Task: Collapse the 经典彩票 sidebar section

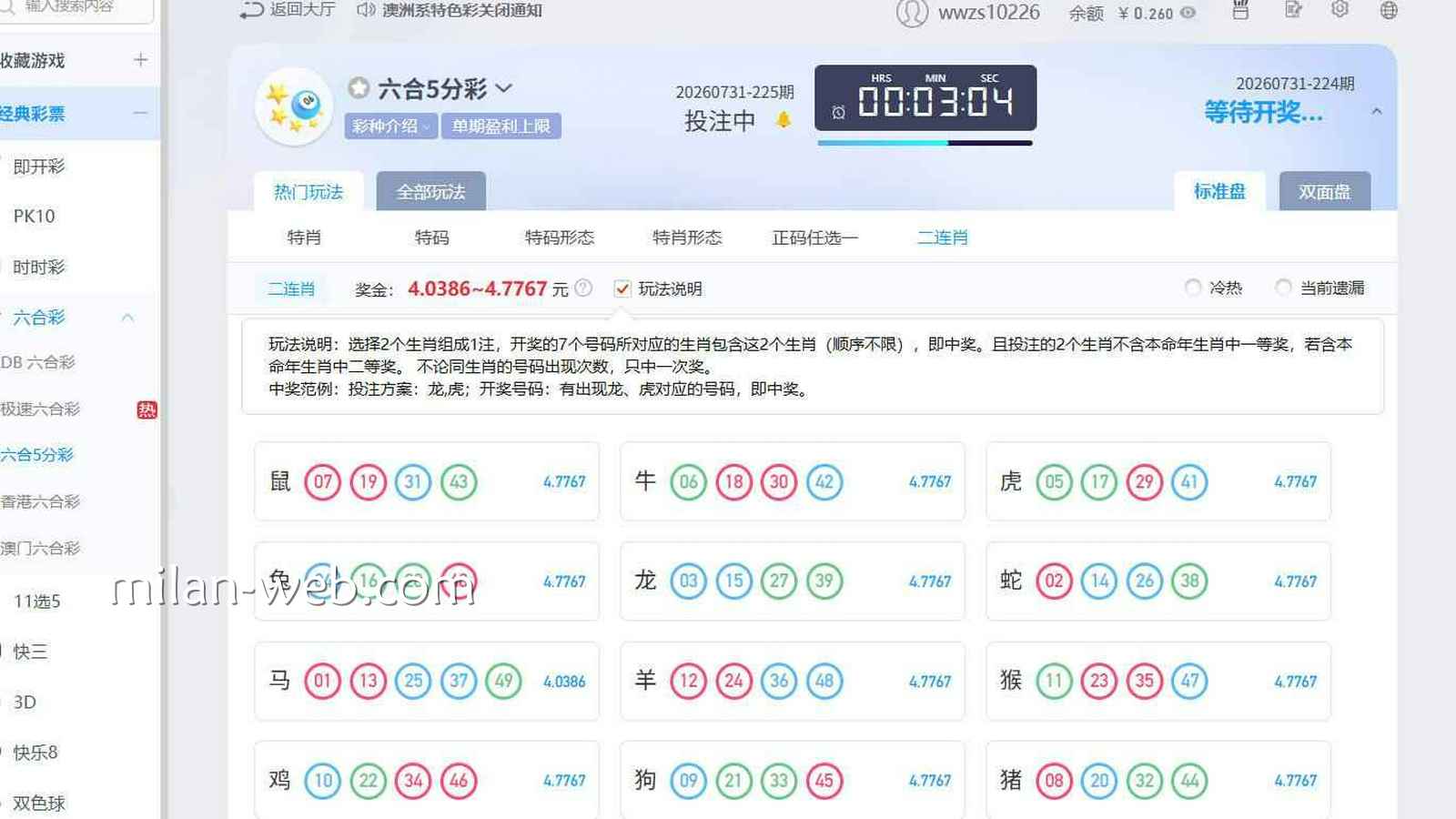Action: tap(140, 113)
